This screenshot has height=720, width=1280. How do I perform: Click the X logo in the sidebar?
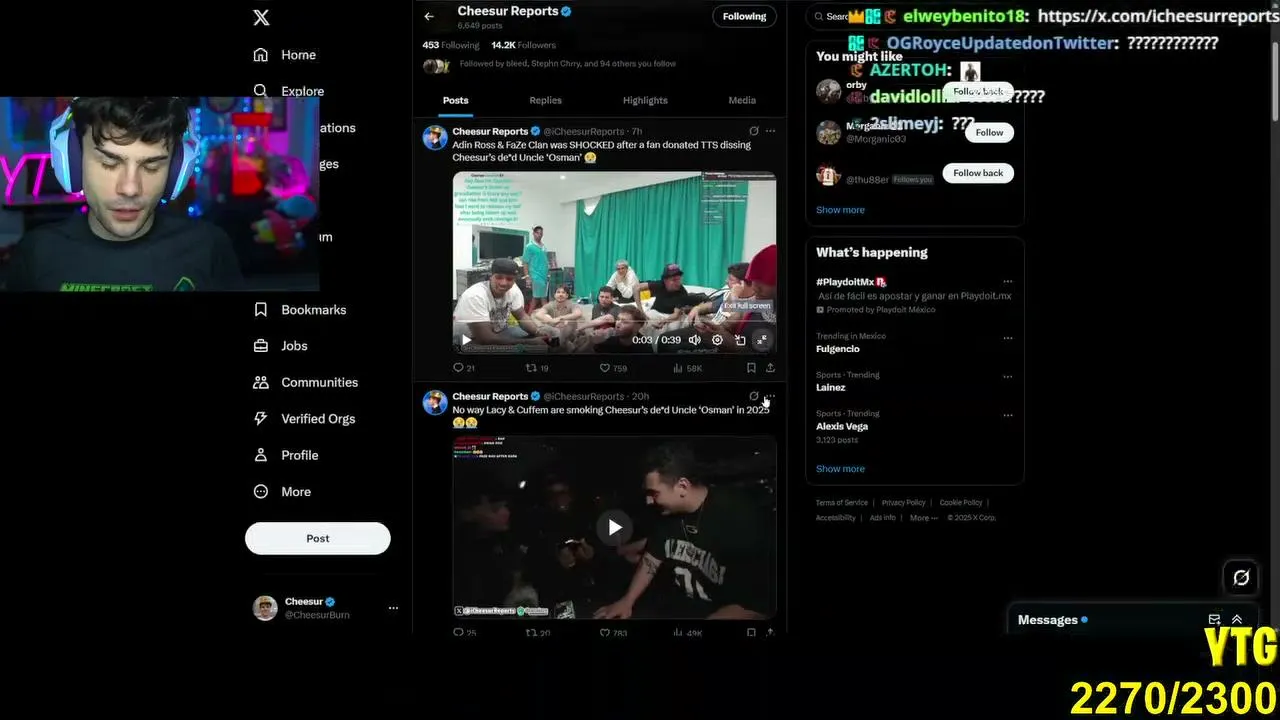point(261,17)
